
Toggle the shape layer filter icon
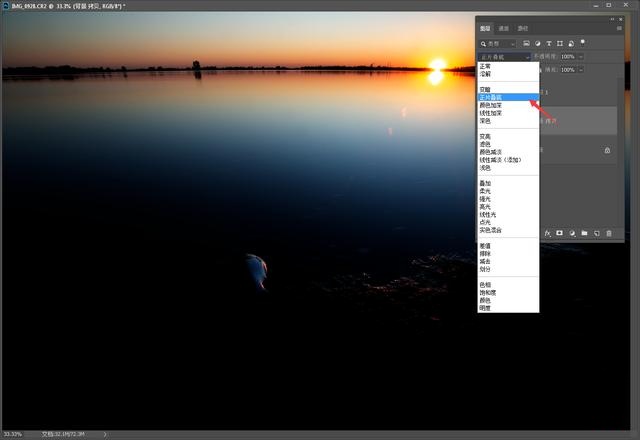[560, 43]
